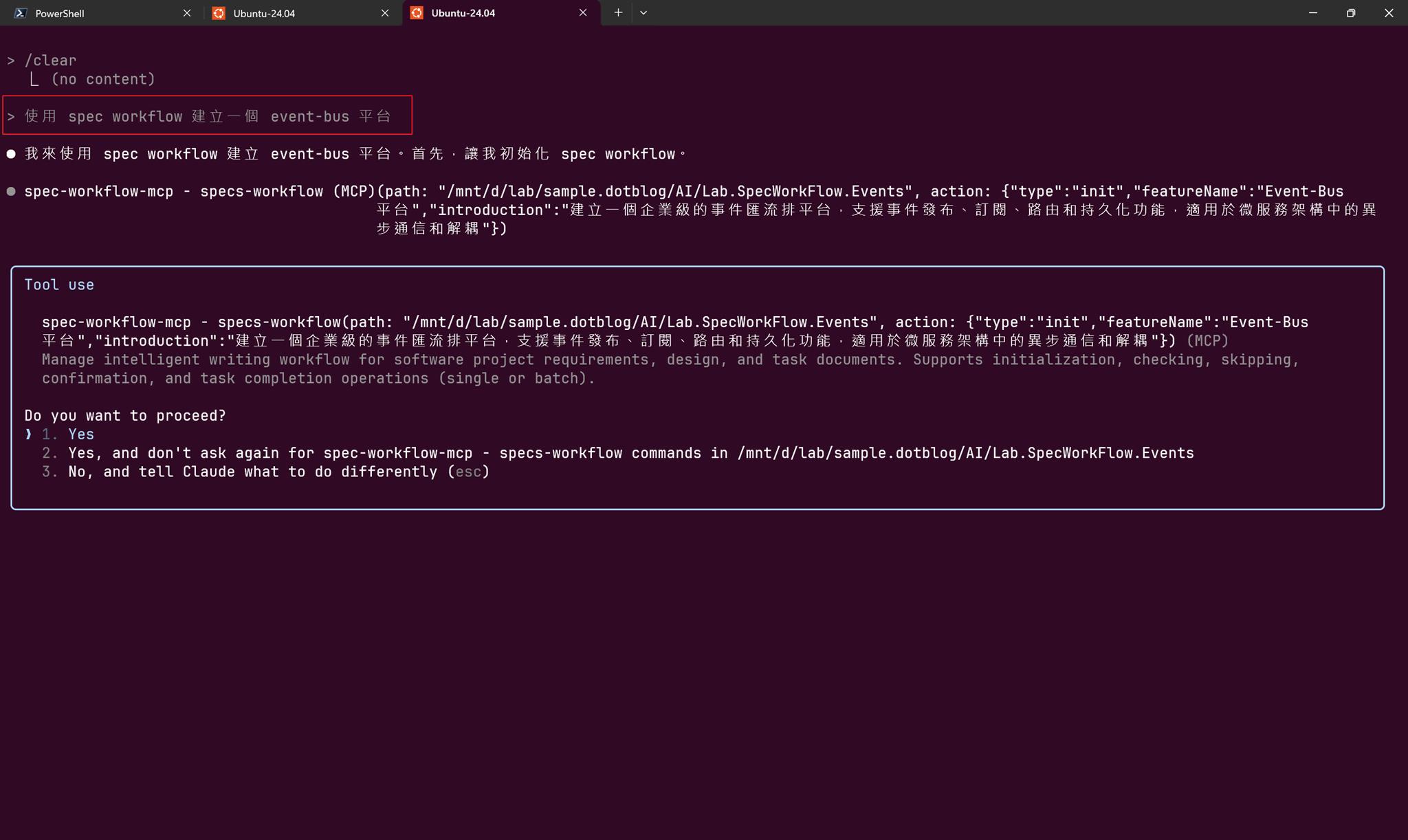Minimize the terminal window

click(1312, 12)
